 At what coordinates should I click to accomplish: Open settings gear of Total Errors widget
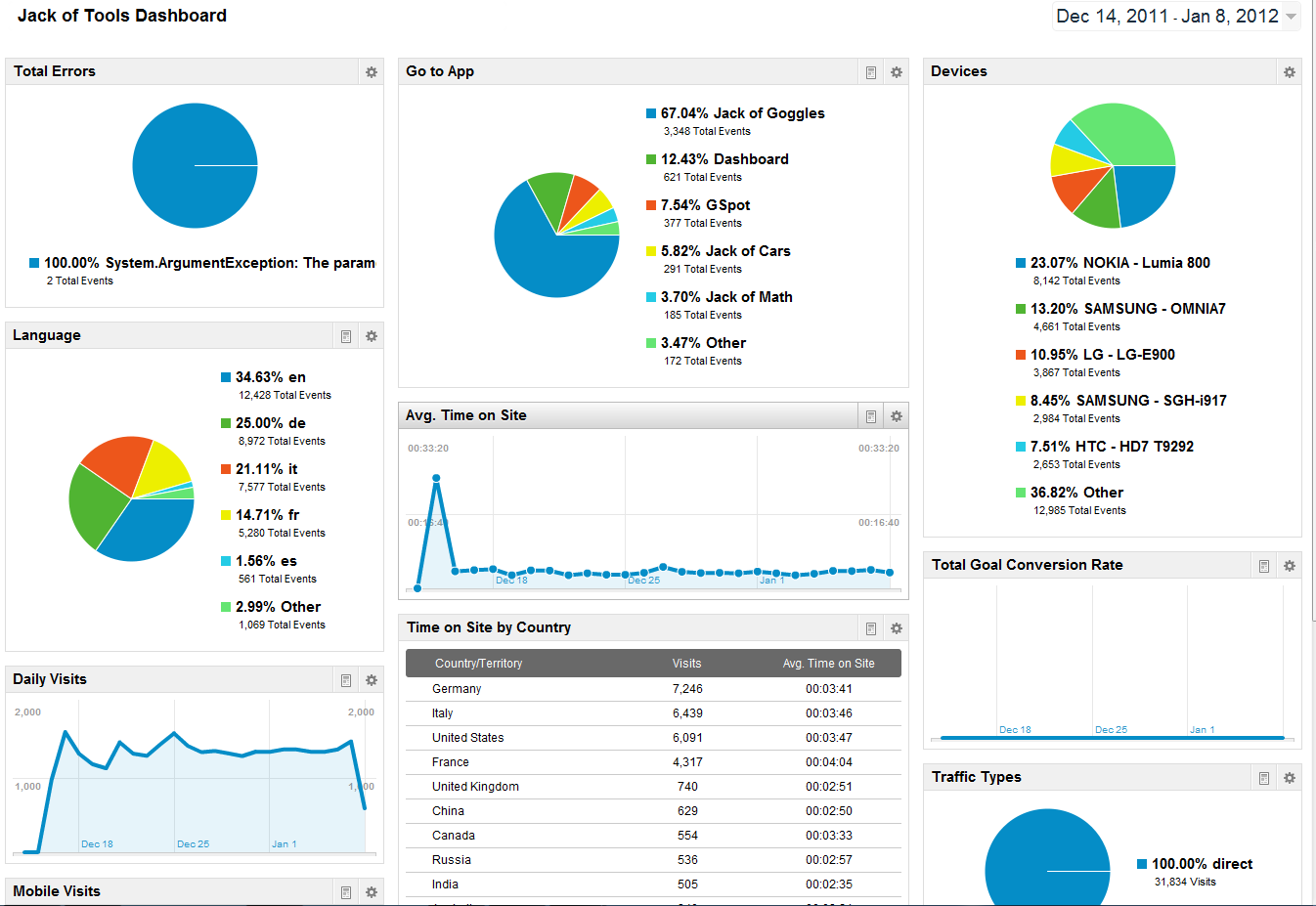(372, 72)
